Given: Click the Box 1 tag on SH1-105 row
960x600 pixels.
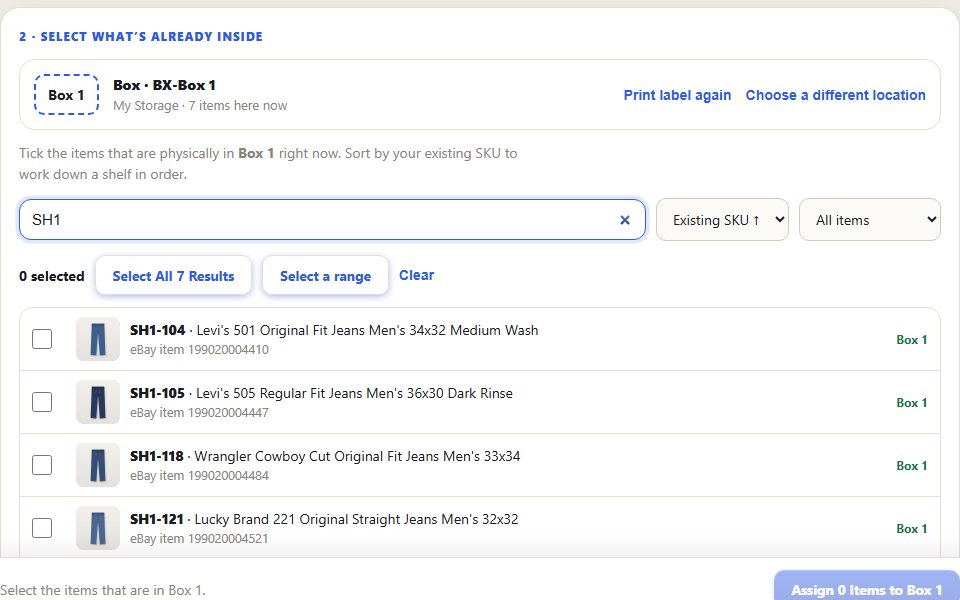Looking at the screenshot, I should tap(912, 403).
